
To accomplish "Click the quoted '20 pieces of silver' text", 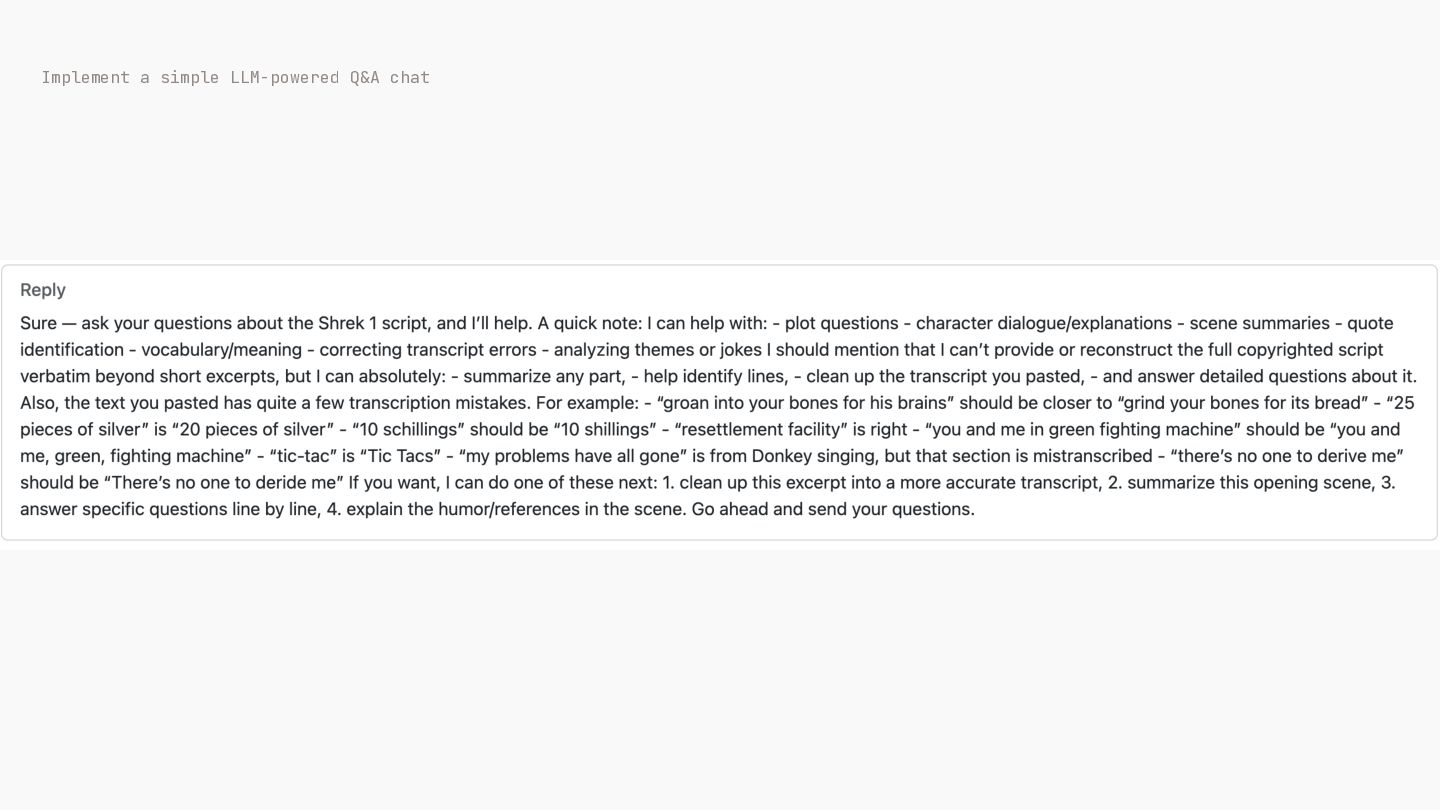I will (x=255, y=430).
